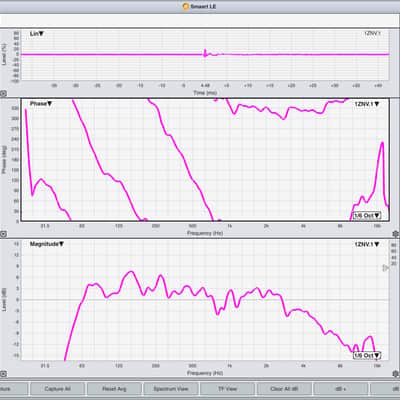The width and height of the screenshot is (400, 400).
Task: Collapse the phase pane with corner arrow
Action: pos(3,234)
